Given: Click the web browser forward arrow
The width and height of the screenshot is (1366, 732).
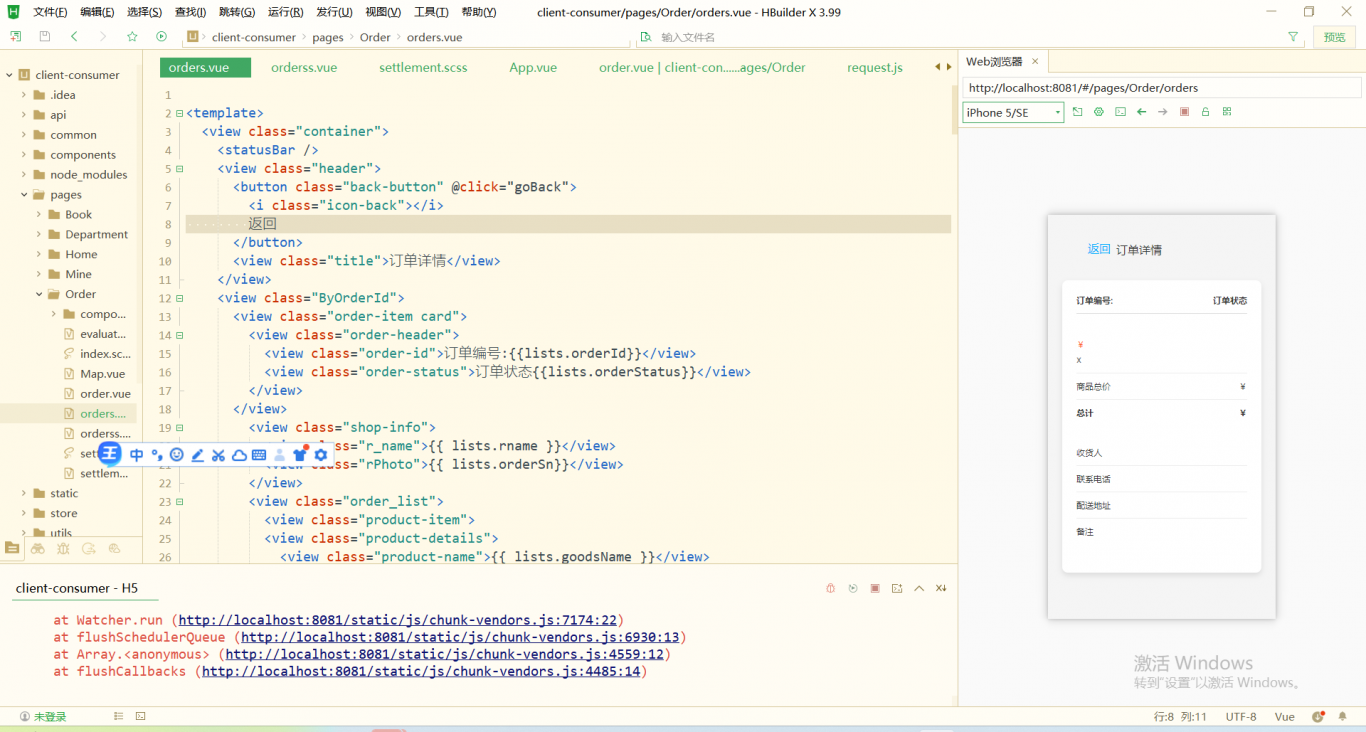Looking at the screenshot, I should tap(1162, 112).
